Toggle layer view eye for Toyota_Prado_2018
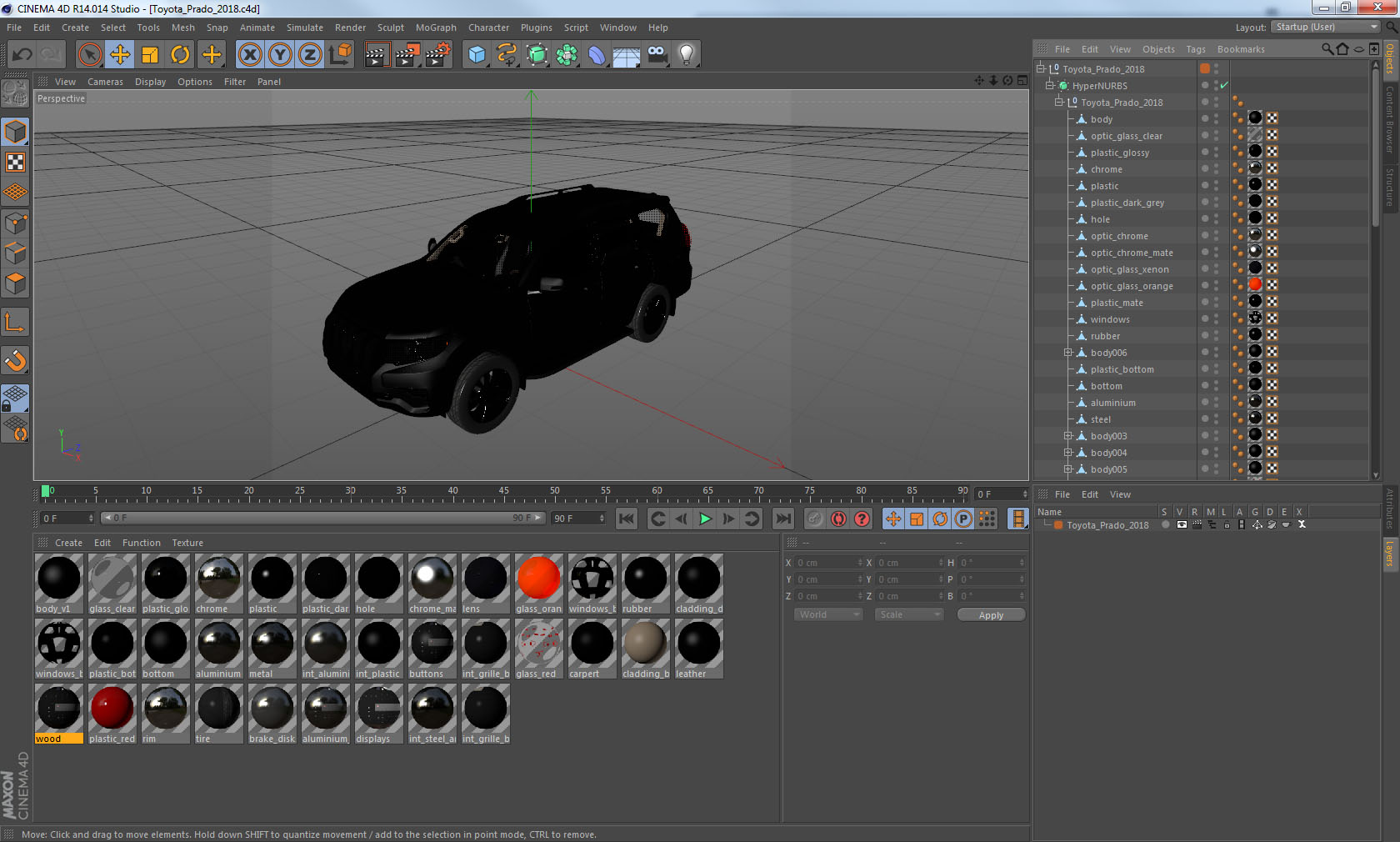Screen dimensions: 1400x842 (x=1181, y=525)
